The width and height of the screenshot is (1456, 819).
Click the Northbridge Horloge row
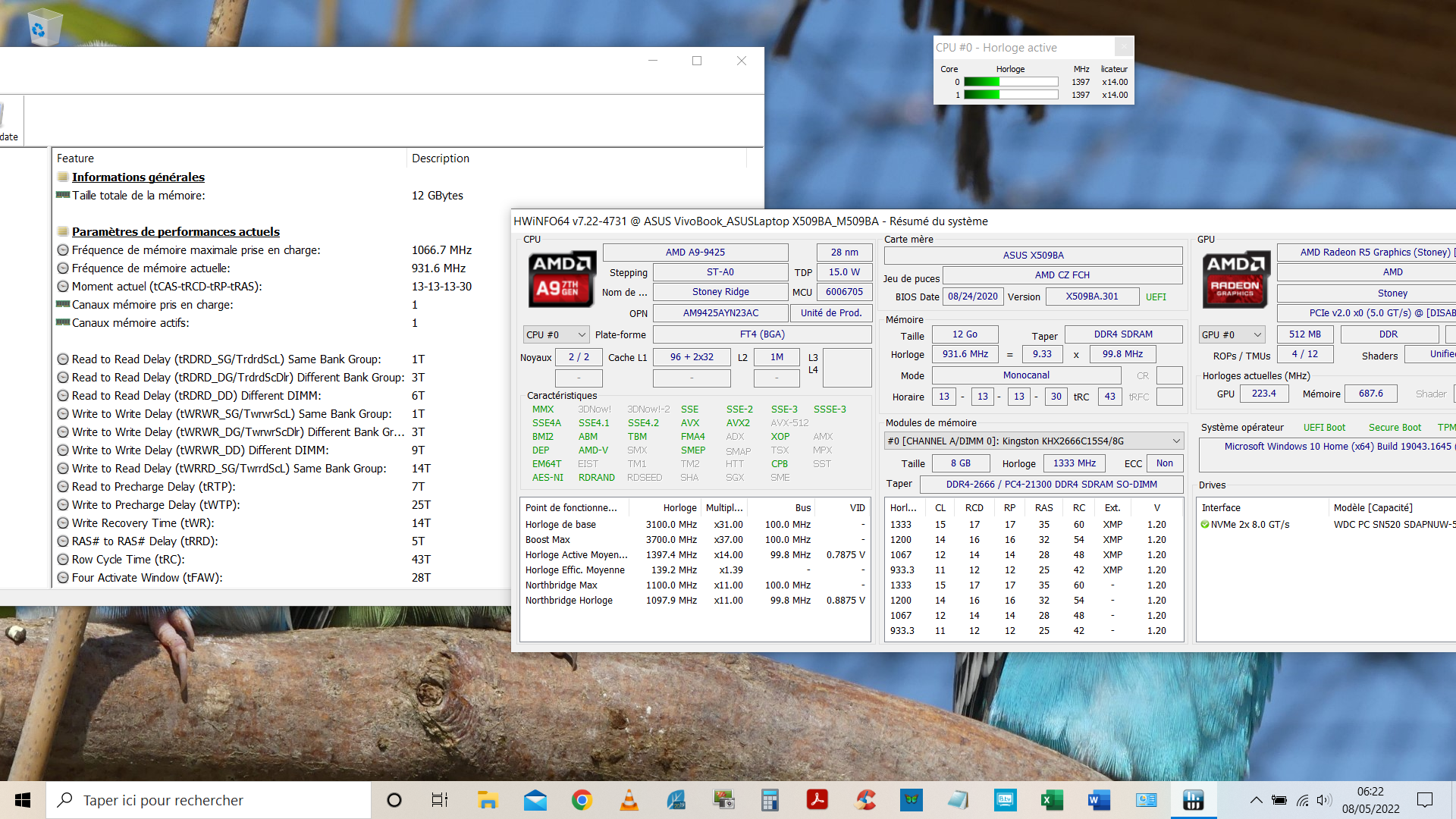point(695,600)
